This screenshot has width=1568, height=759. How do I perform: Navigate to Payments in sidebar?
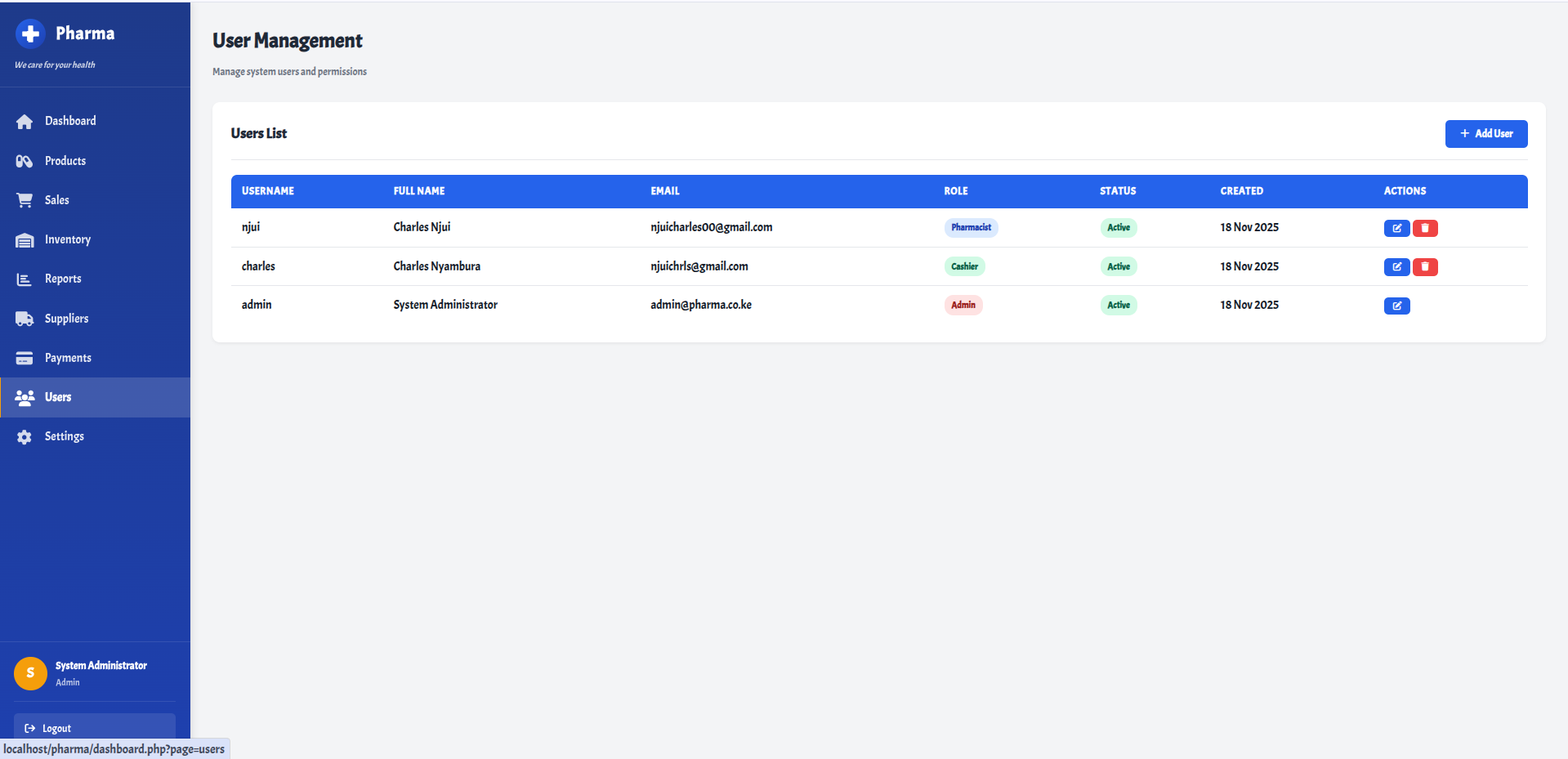pos(68,358)
